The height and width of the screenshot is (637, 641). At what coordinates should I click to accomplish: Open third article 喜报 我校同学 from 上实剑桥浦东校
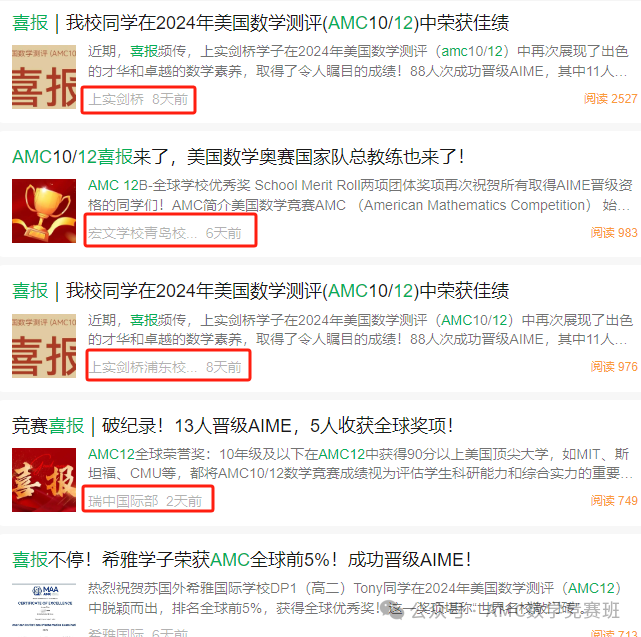(x=260, y=291)
